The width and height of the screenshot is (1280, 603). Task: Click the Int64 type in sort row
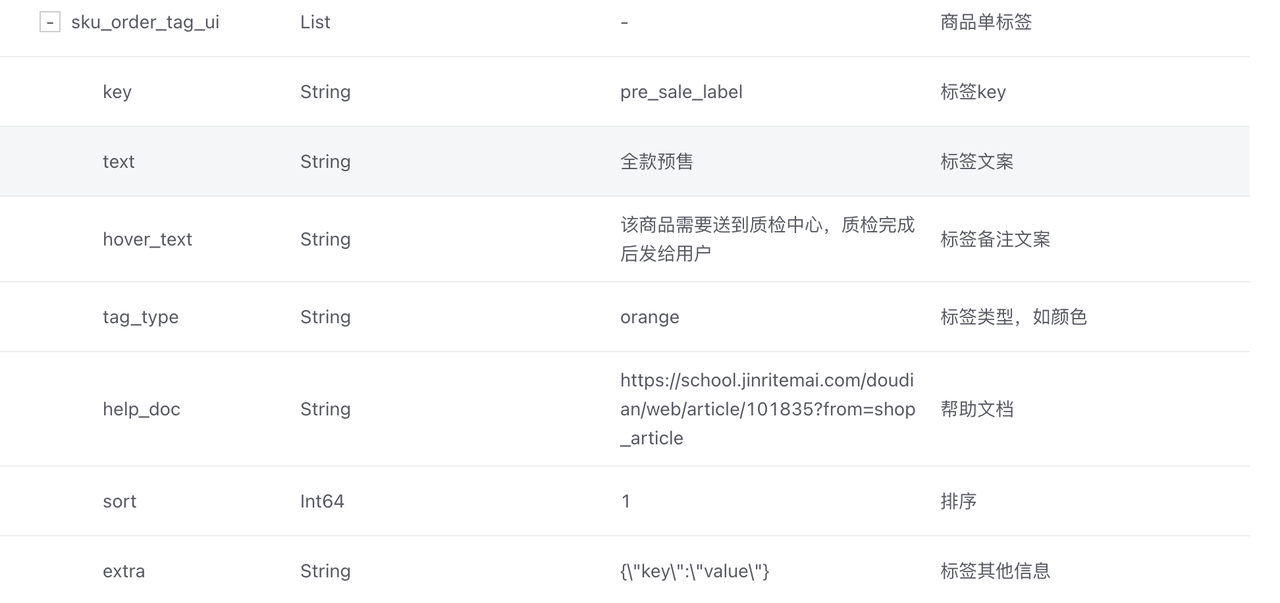tap(322, 501)
